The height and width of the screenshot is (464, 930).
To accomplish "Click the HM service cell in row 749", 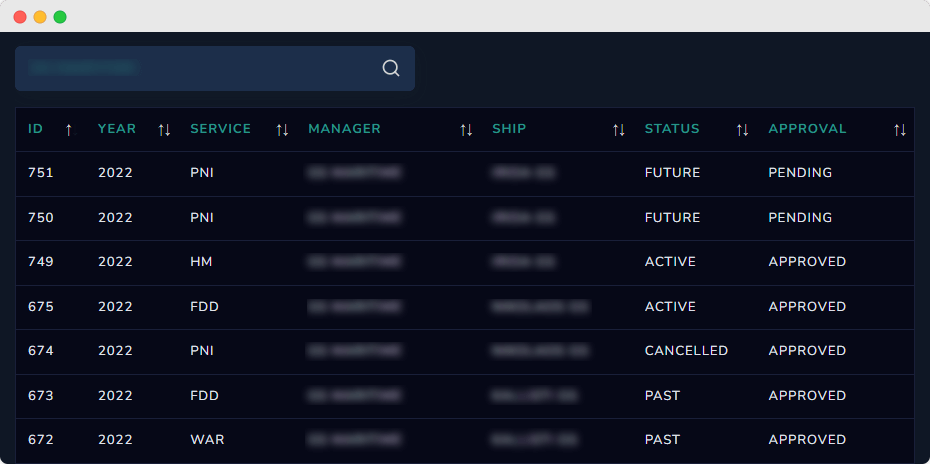I will pyautogui.click(x=201, y=262).
